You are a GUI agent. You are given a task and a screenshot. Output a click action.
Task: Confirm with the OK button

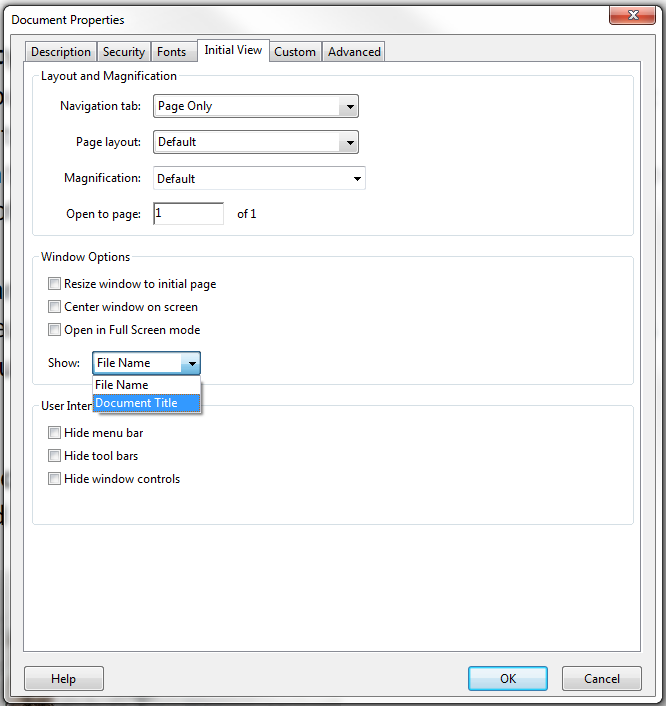click(508, 679)
